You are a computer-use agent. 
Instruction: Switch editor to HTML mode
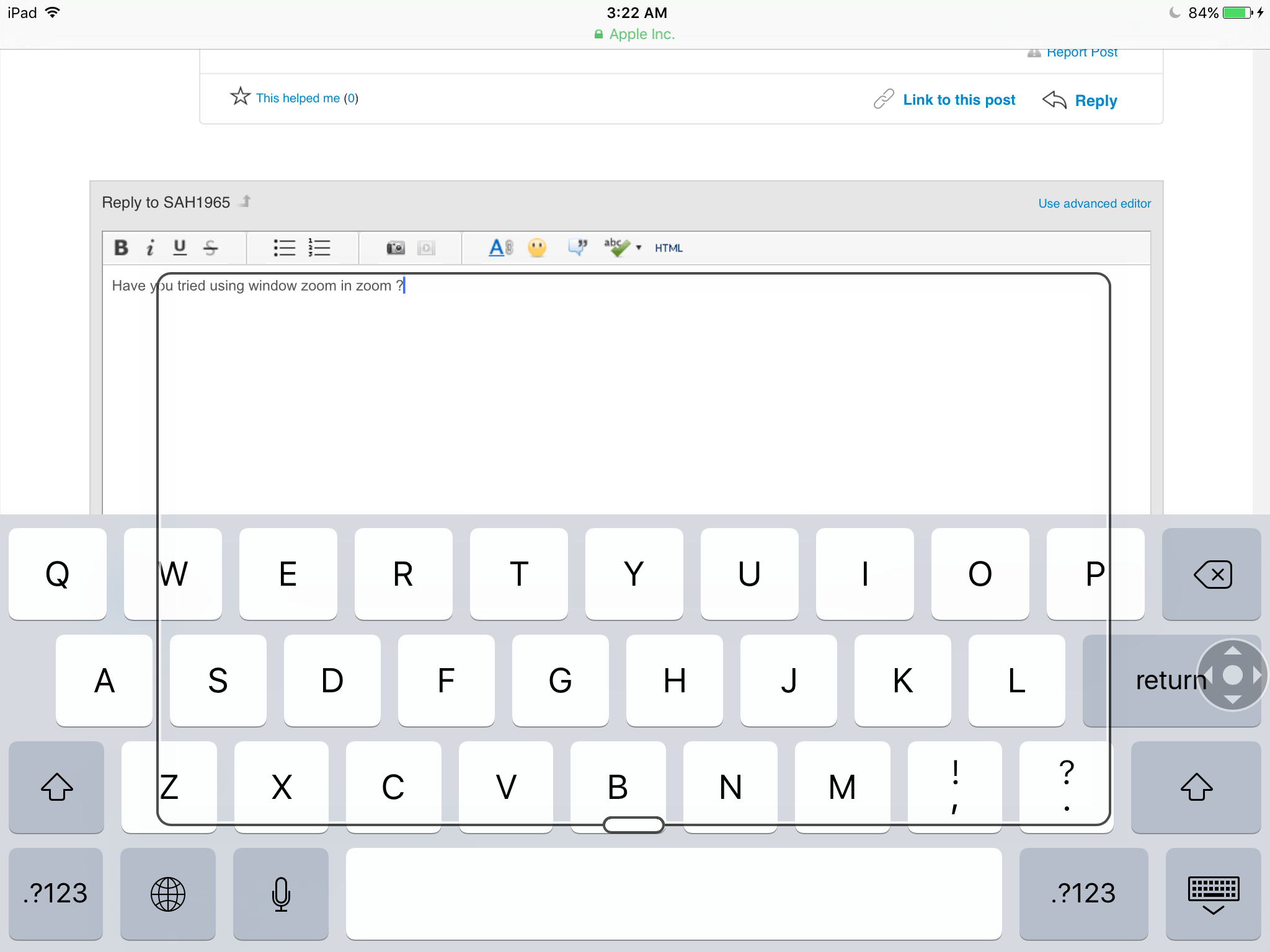click(x=668, y=248)
